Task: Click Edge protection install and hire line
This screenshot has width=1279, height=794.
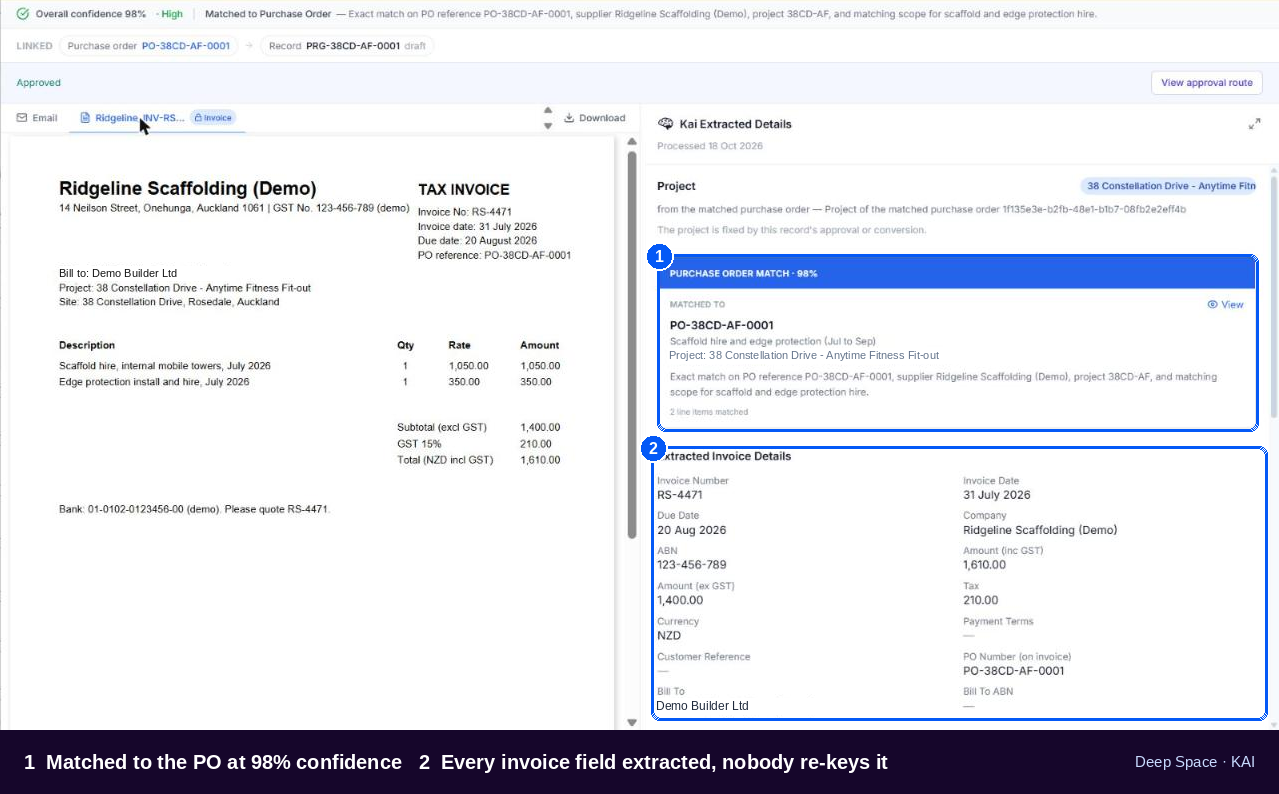Action: [x=154, y=382]
